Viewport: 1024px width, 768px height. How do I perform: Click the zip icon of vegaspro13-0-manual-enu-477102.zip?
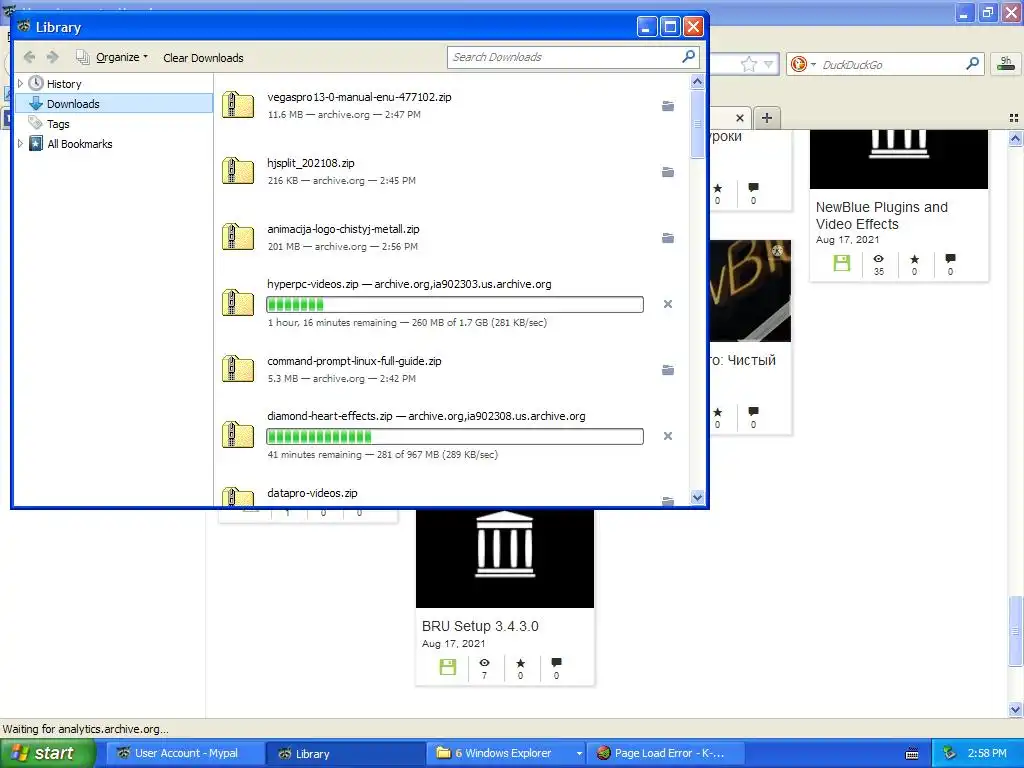point(238,105)
